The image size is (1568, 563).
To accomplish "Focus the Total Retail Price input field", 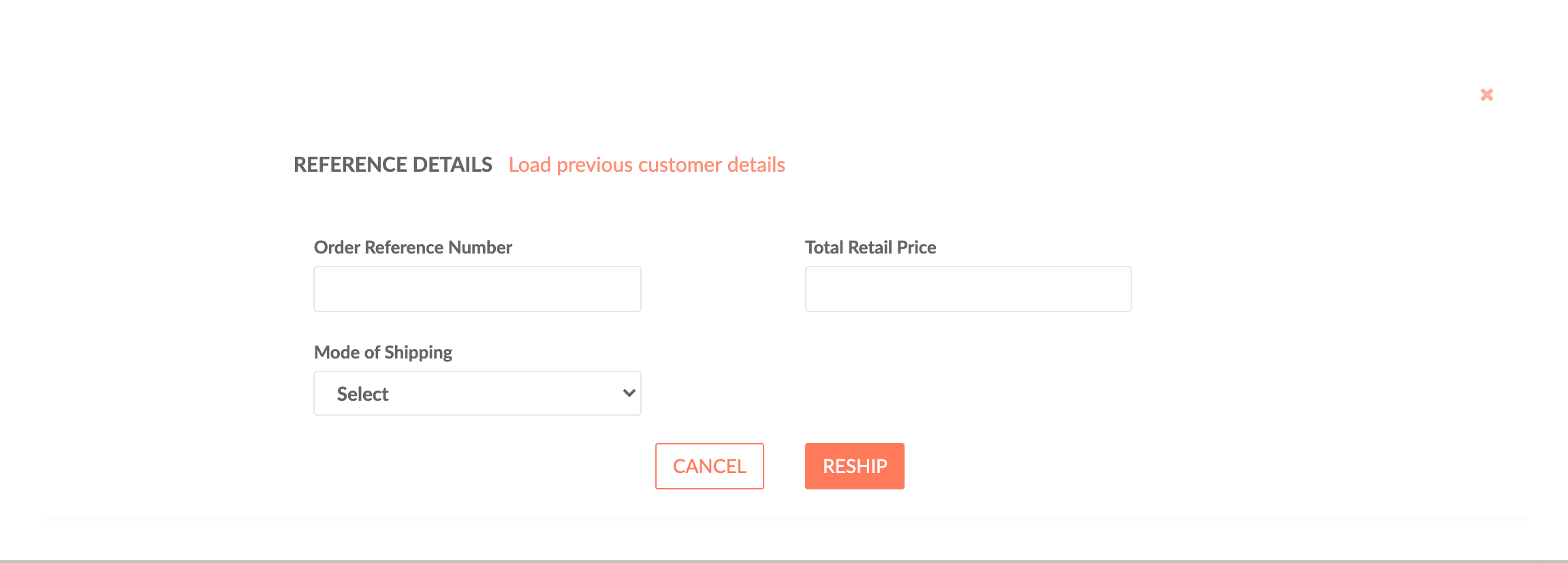I will pyautogui.click(x=968, y=289).
